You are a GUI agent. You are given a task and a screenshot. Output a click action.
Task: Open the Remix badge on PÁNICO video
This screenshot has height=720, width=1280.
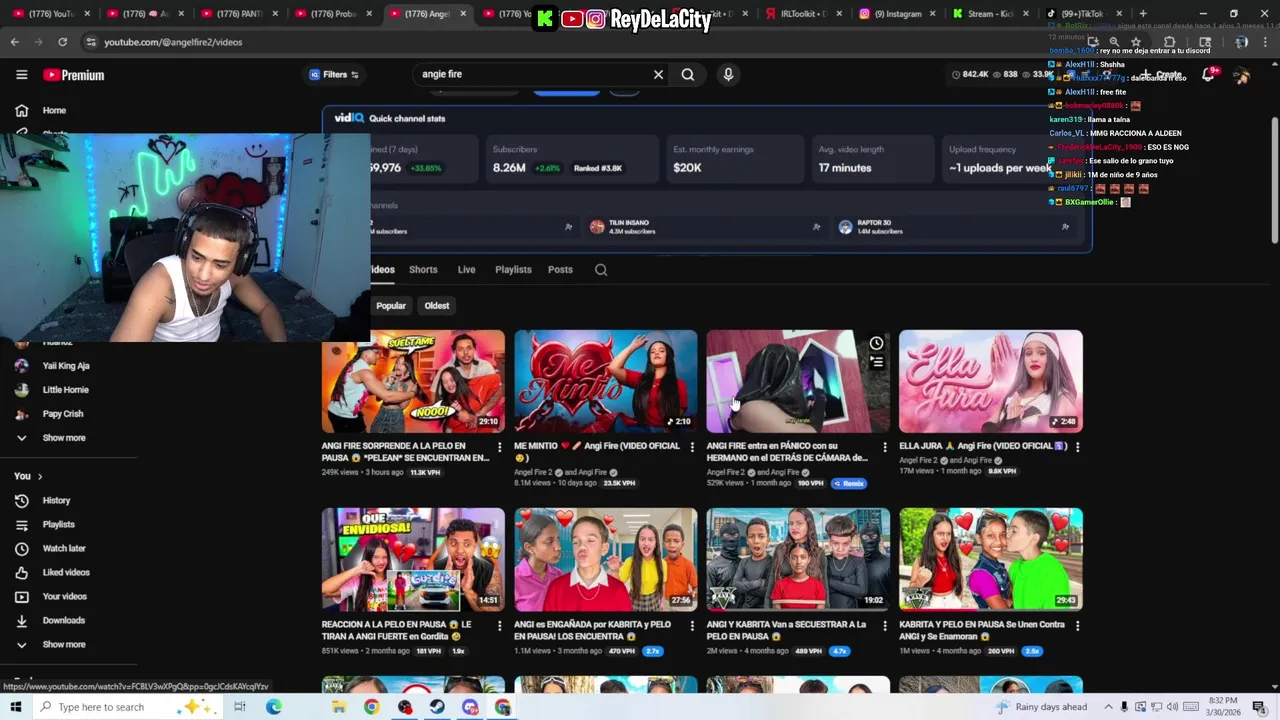848,483
